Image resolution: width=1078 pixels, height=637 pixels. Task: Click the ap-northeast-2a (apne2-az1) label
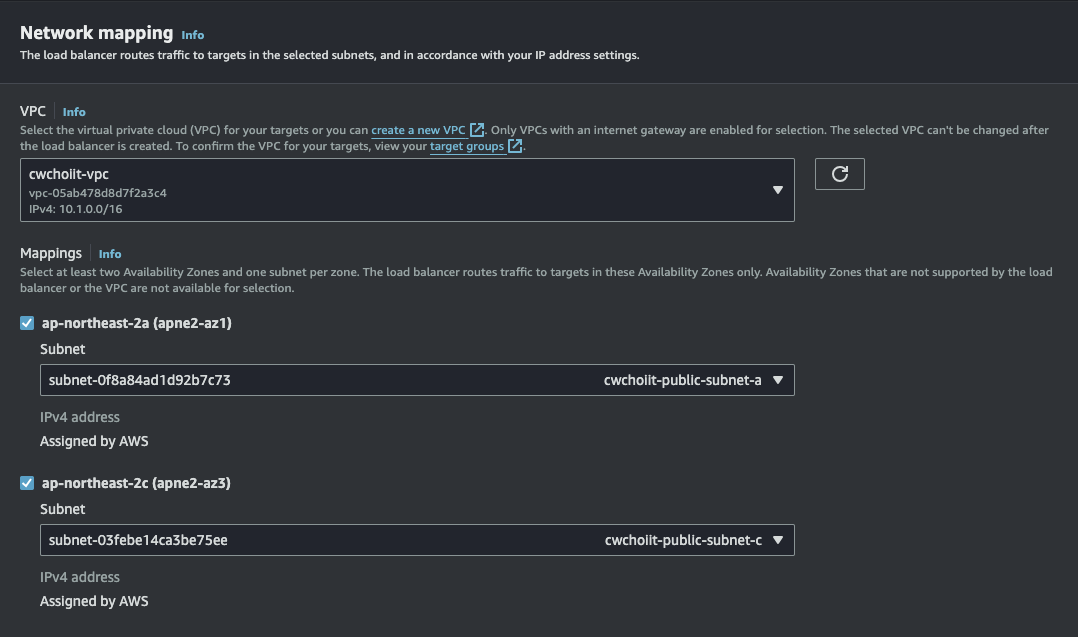click(x=137, y=323)
